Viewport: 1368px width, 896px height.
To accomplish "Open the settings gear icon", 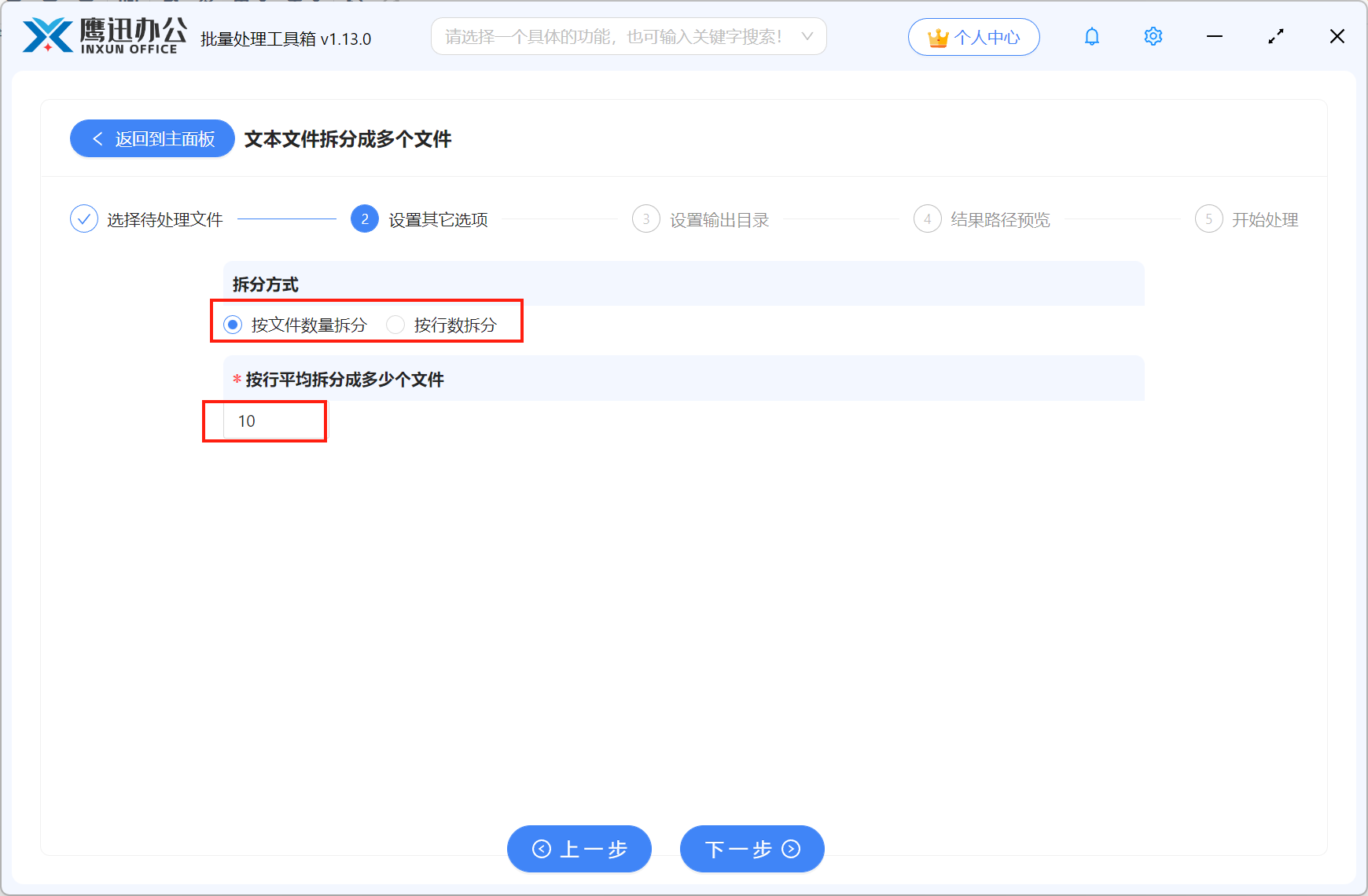I will pos(1153,36).
